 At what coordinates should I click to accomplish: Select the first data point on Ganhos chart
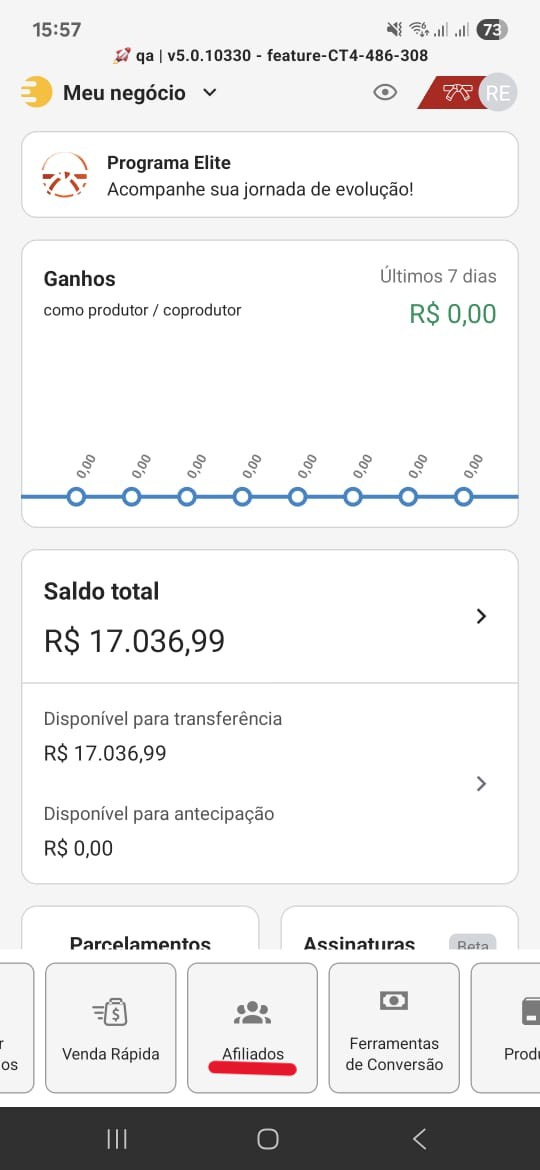coord(76,496)
